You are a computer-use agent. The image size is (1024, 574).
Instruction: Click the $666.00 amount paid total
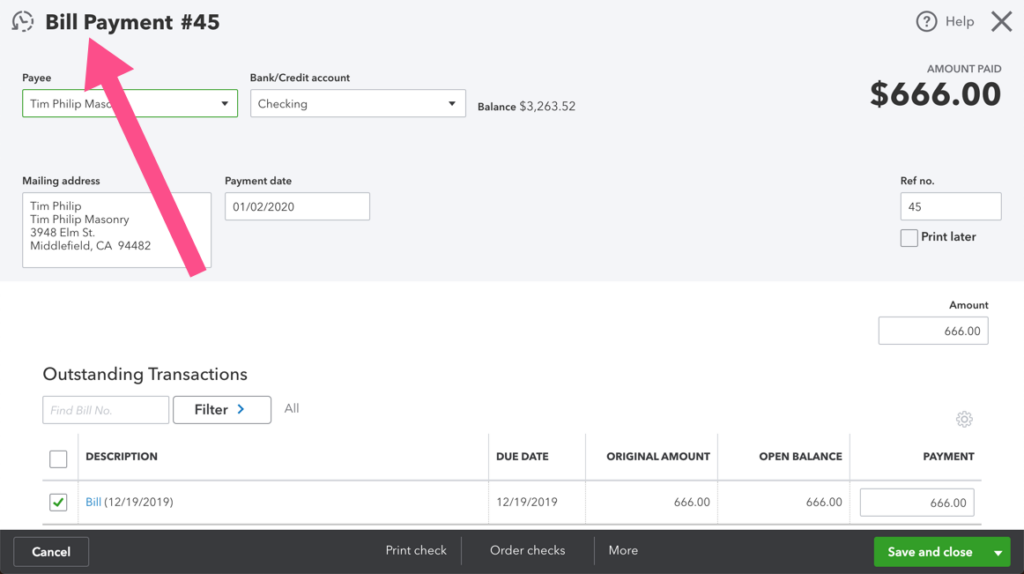click(935, 95)
